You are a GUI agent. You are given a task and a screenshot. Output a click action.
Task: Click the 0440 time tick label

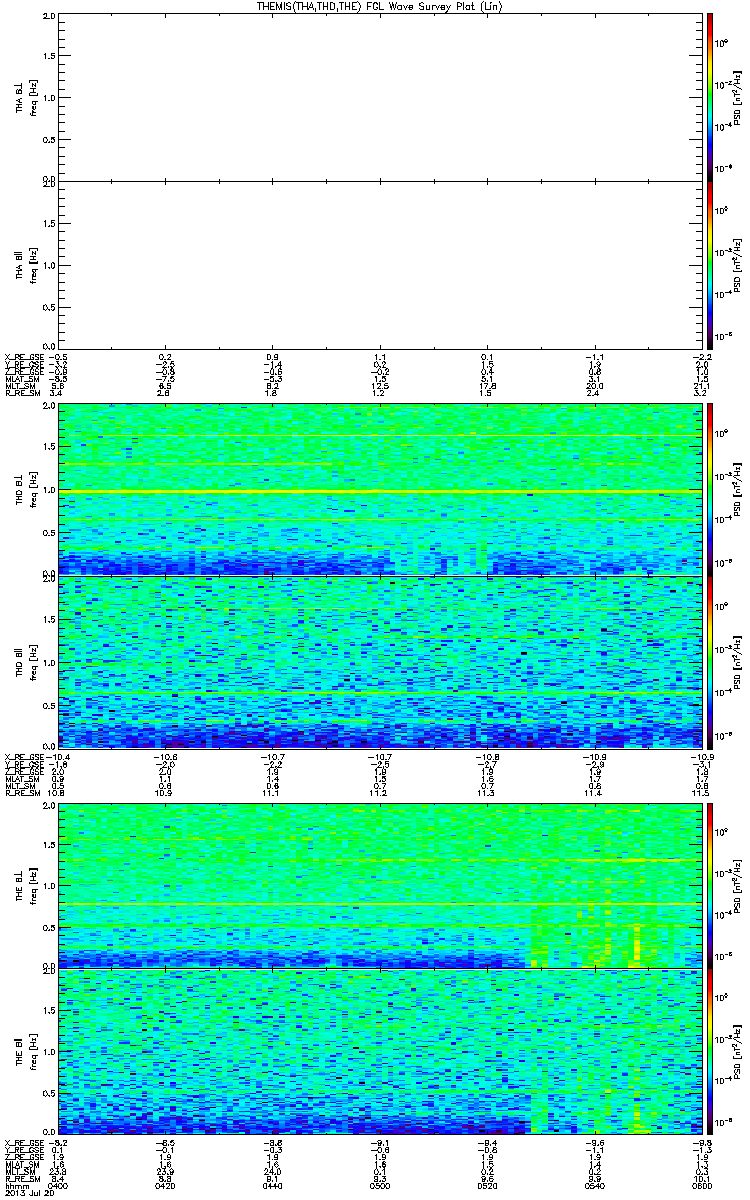272,1185
